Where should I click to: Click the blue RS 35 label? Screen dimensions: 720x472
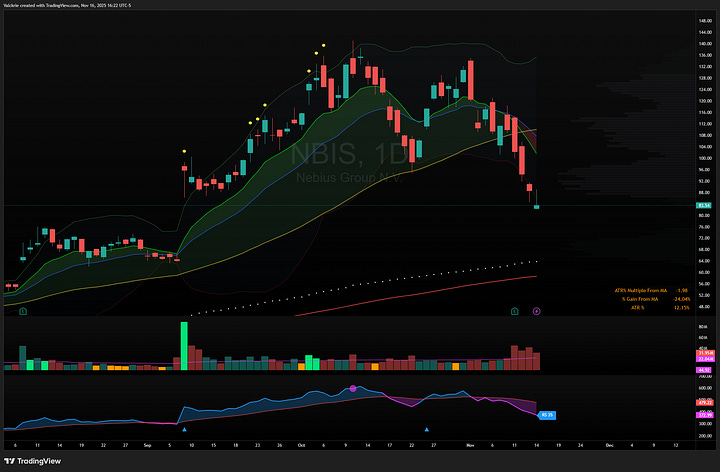click(547, 415)
